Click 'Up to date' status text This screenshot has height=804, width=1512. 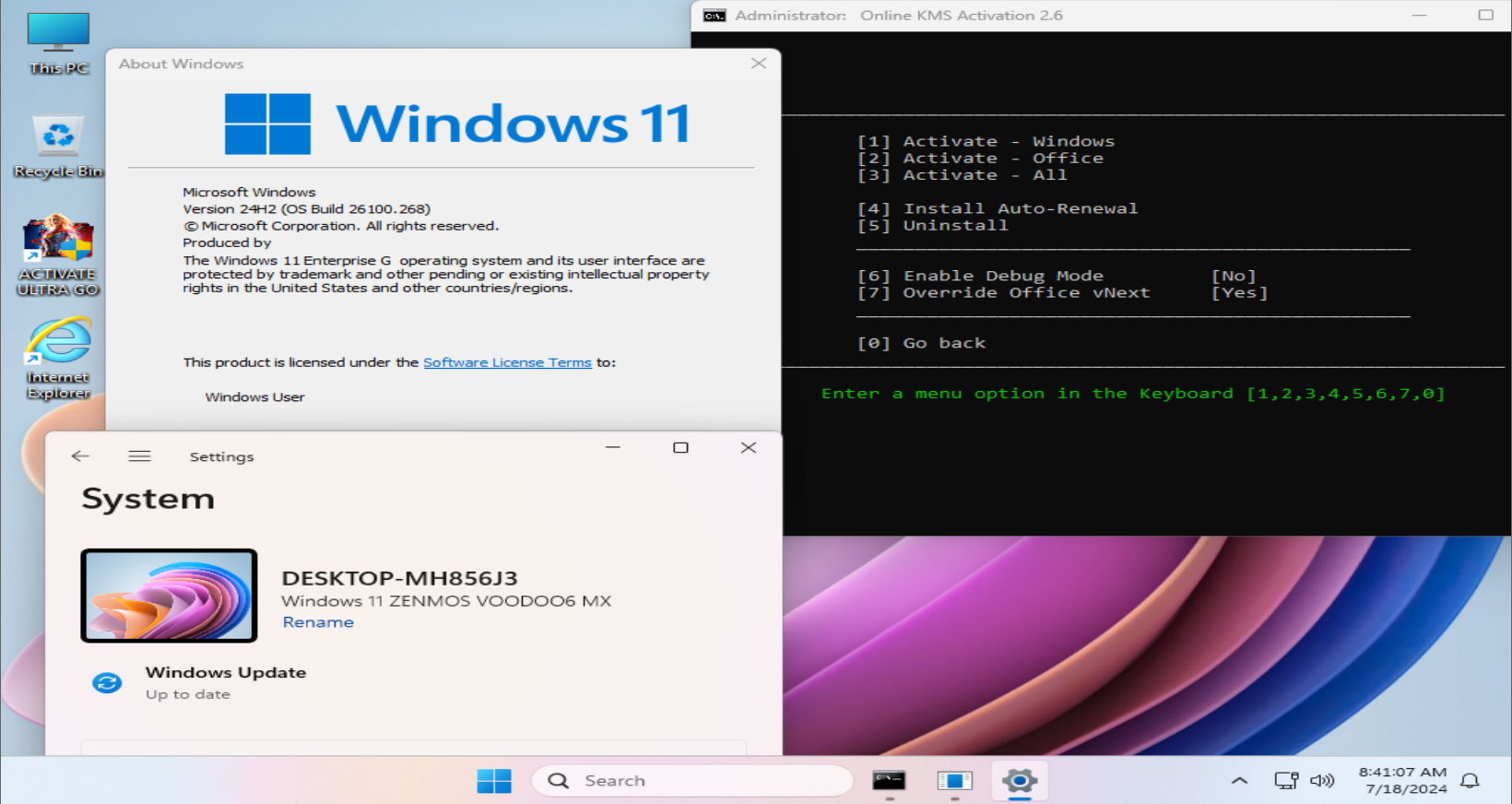pos(188,694)
